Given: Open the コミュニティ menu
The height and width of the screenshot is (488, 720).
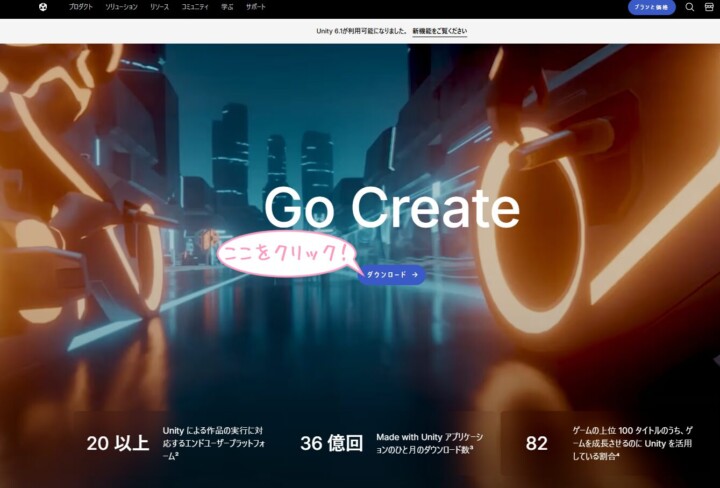Looking at the screenshot, I should tap(195, 7).
